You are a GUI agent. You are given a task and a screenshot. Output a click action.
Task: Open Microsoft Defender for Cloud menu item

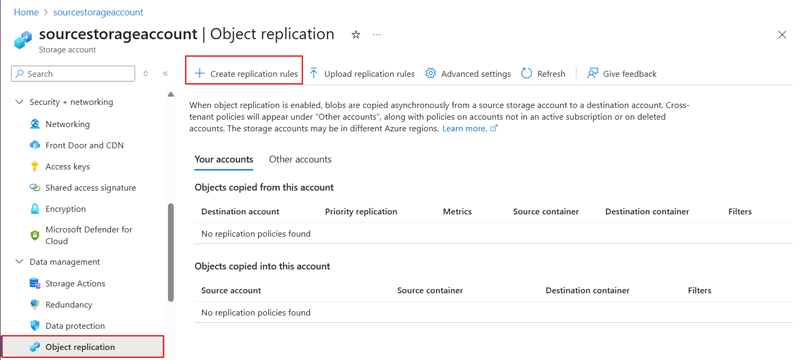pos(89,235)
